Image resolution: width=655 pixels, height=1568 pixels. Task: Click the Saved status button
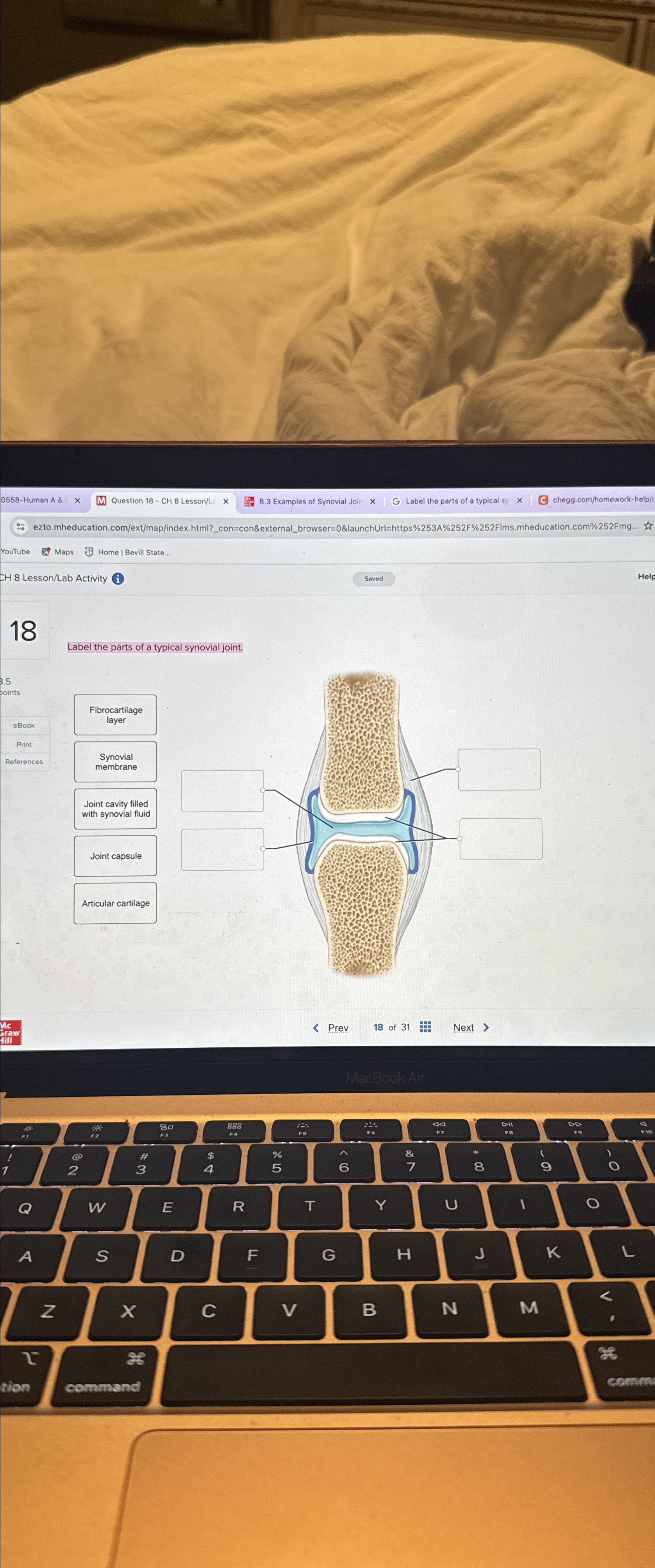374,578
